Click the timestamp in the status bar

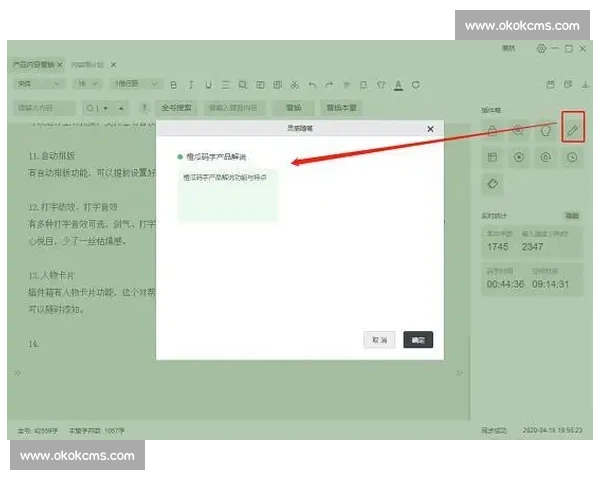[553, 431]
